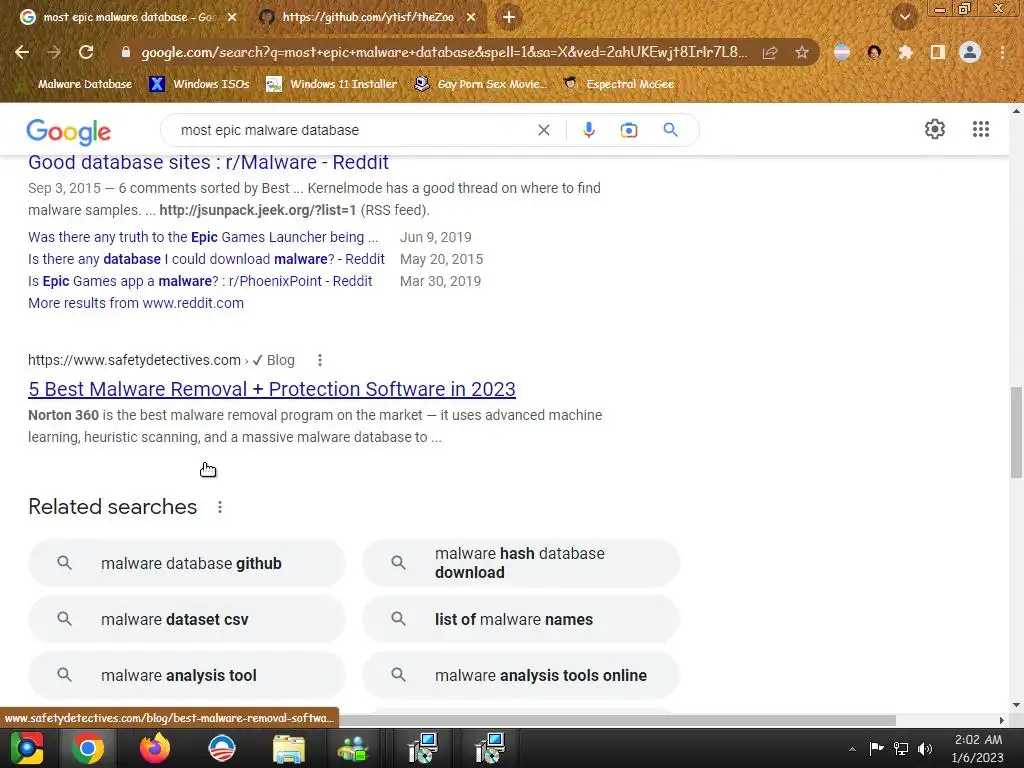Click the Google search input field
The height and width of the screenshot is (768, 1024).
[353, 130]
